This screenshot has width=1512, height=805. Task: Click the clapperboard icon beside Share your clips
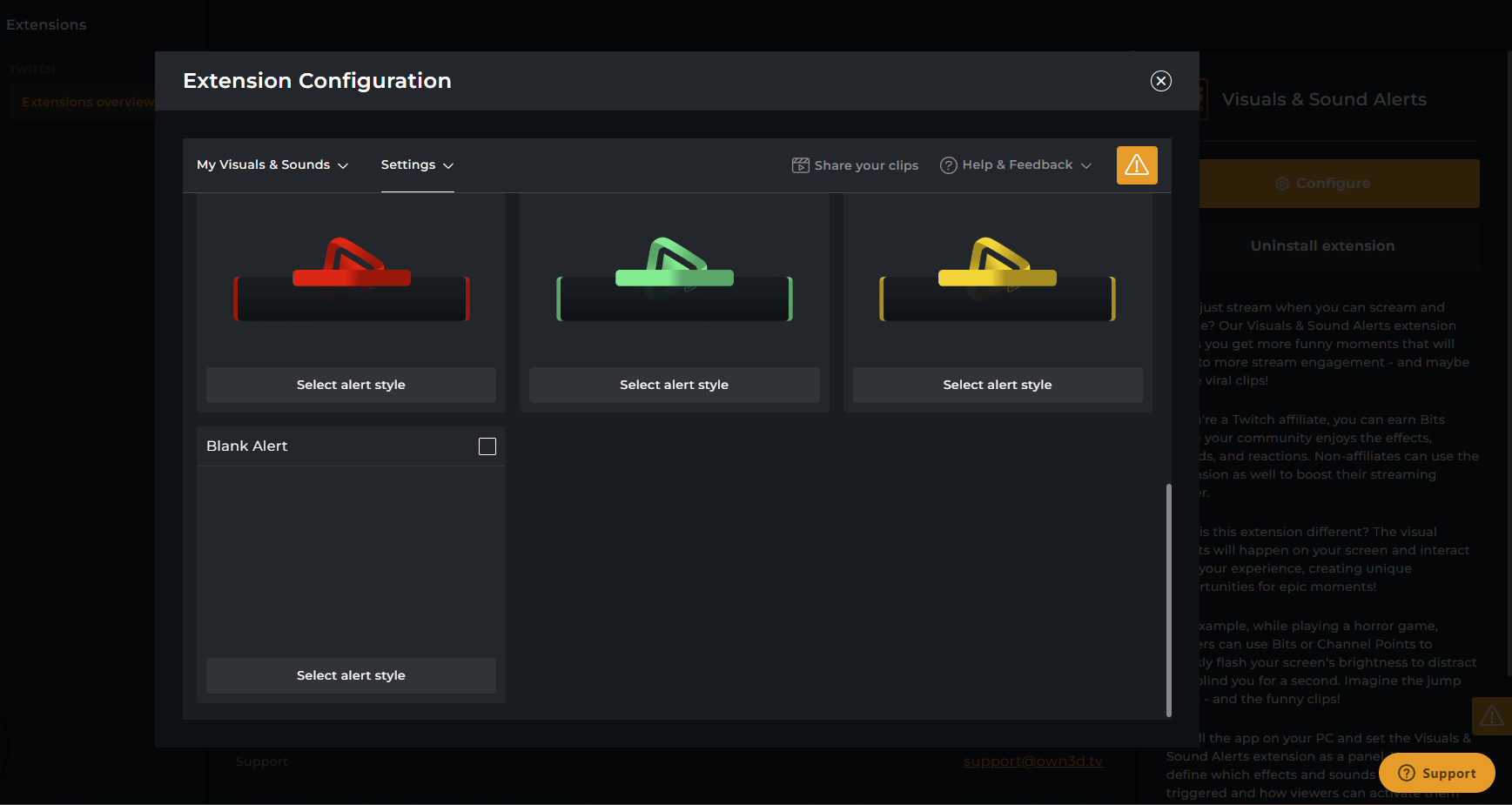tap(801, 165)
